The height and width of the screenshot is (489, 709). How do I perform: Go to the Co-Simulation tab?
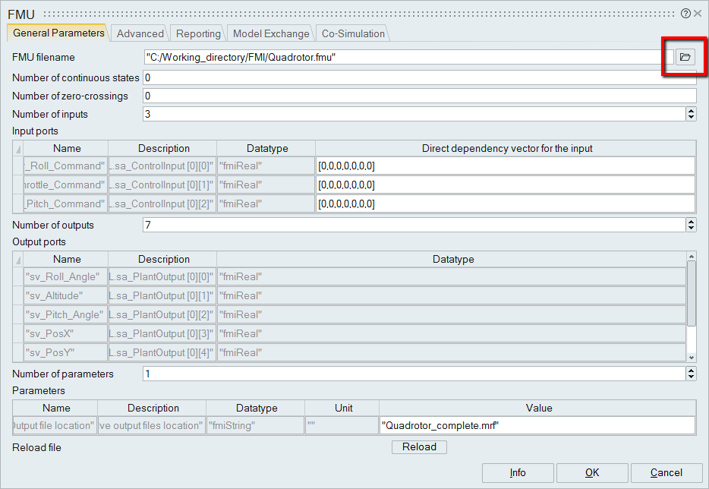(x=353, y=34)
